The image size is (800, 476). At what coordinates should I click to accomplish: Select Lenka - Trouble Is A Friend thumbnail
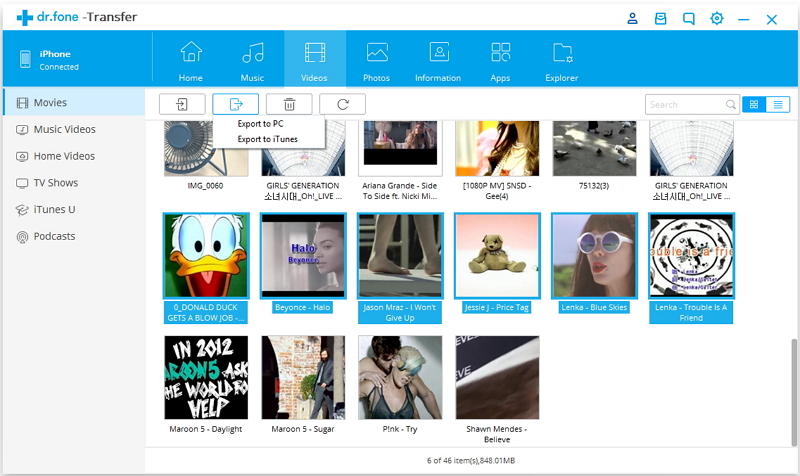tap(691, 256)
